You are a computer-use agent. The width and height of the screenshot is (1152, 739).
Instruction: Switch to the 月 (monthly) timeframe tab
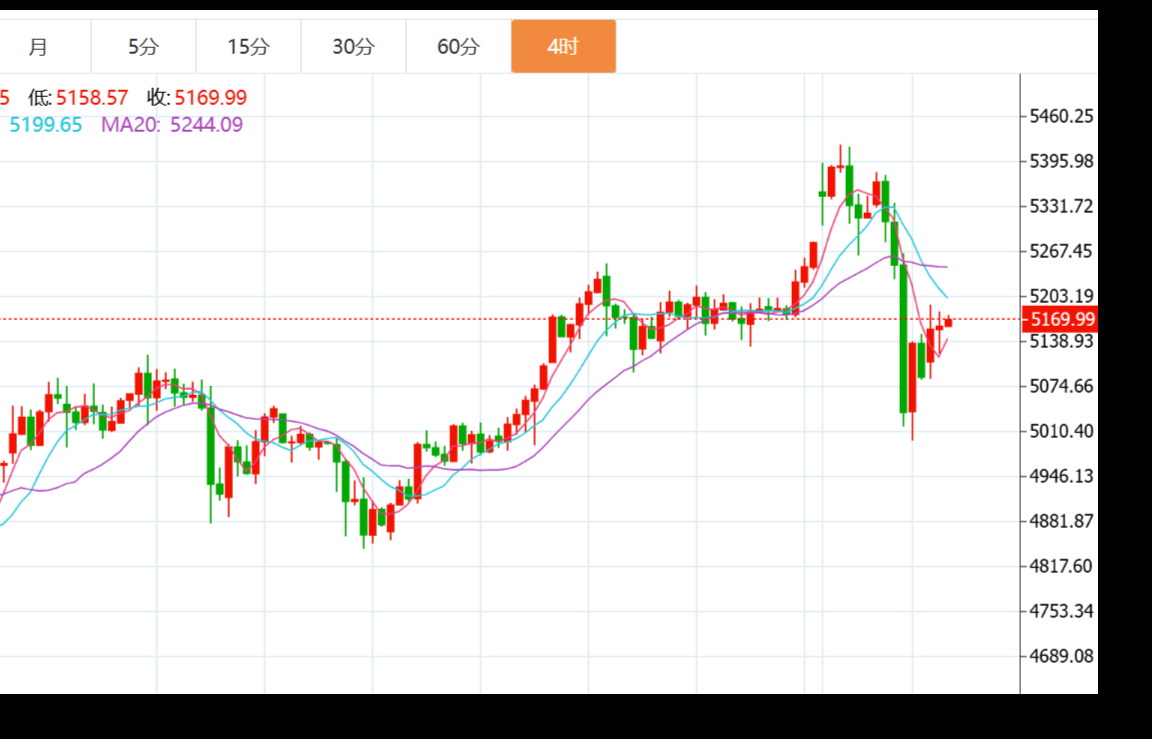pos(38,46)
